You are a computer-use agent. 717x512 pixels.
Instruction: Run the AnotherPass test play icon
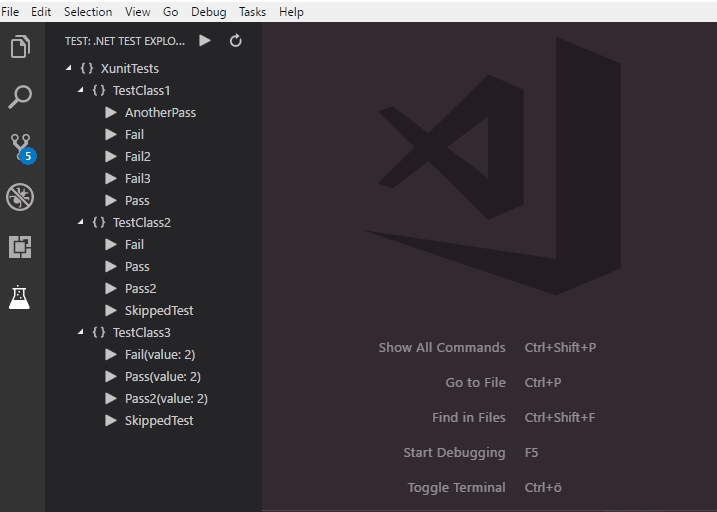pos(111,112)
